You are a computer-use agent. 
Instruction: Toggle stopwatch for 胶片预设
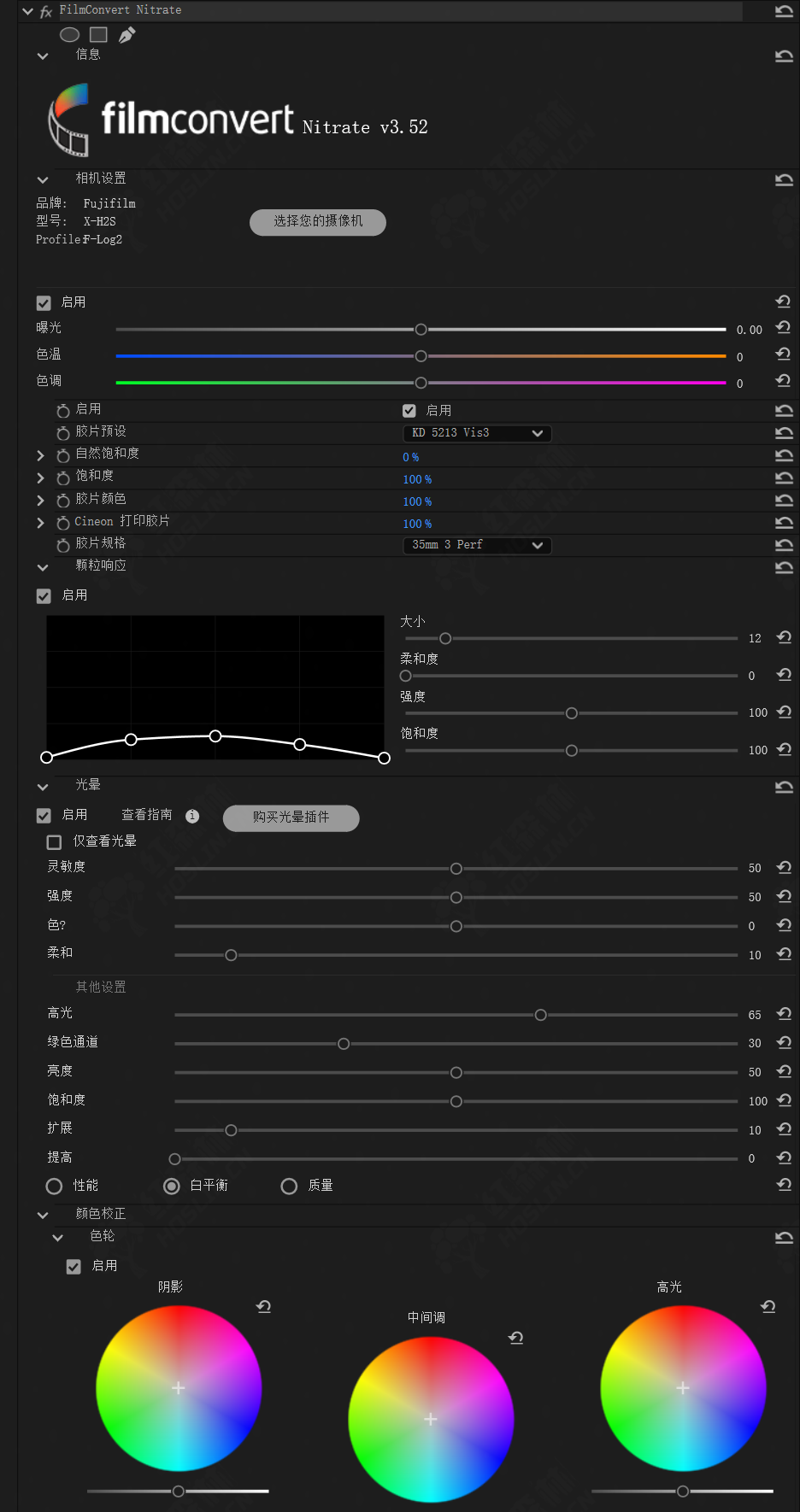click(x=63, y=433)
